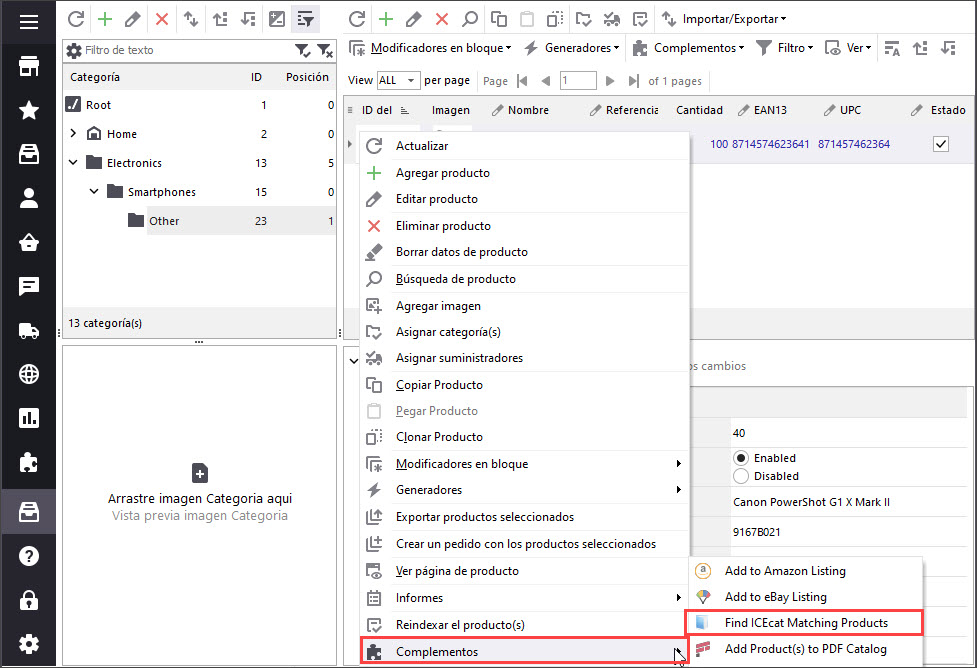
Task: Open help question mark icon in sidebar
Action: click(29, 556)
